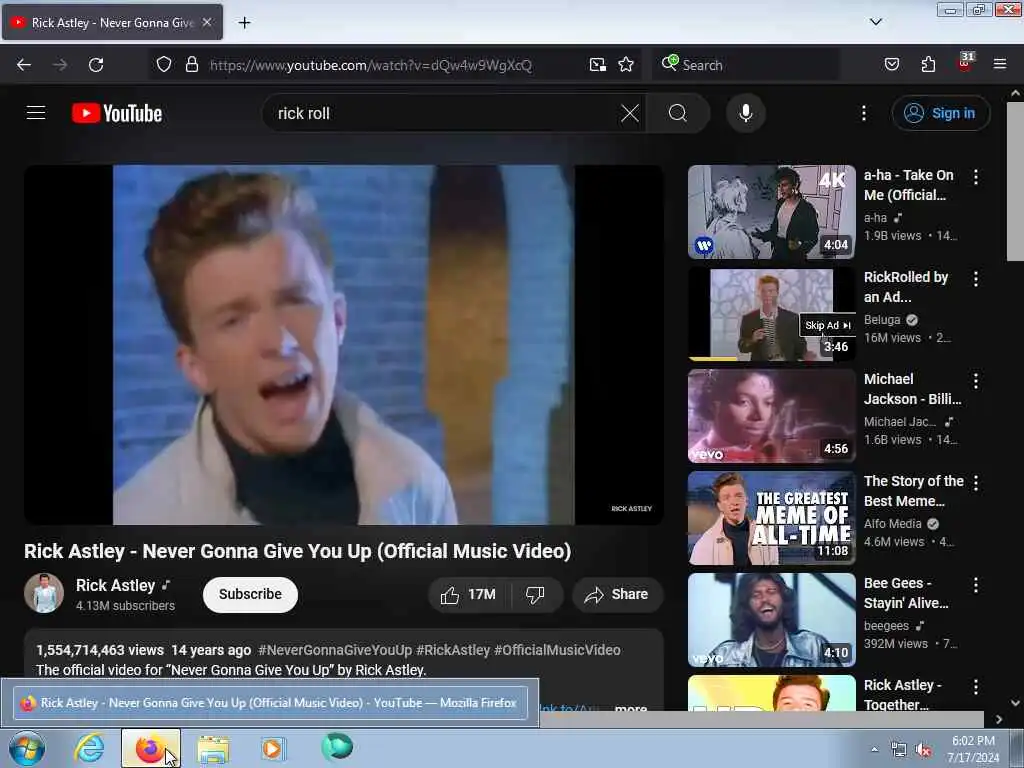The image size is (1024, 768).
Task: Play the a-ha Take On Me thumbnail
Action: coord(771,212)
